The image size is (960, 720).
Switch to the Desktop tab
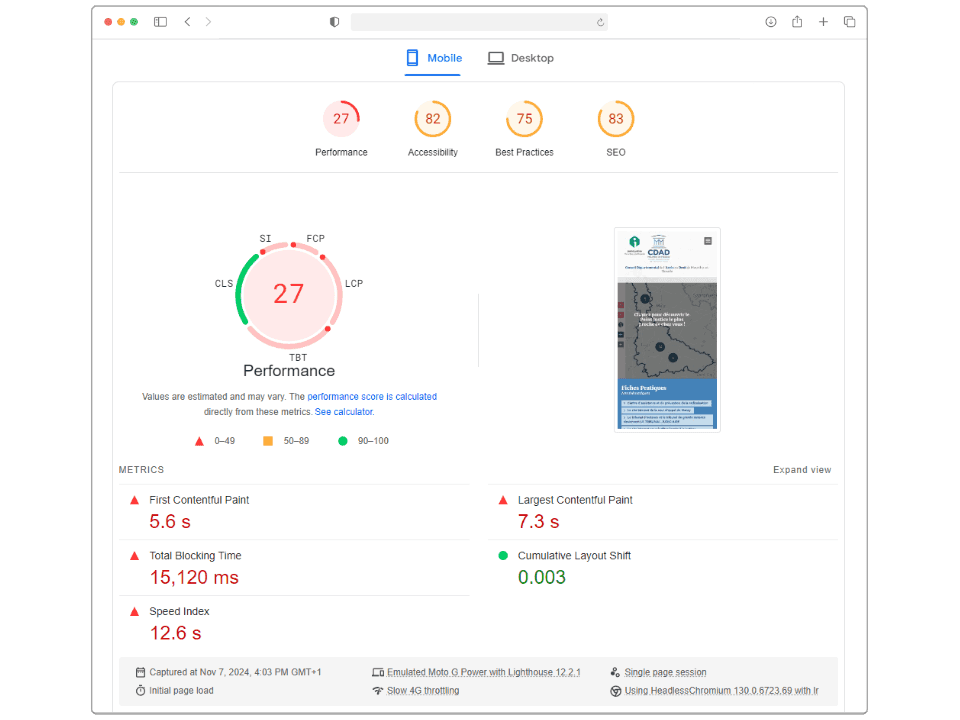point(520,58)
